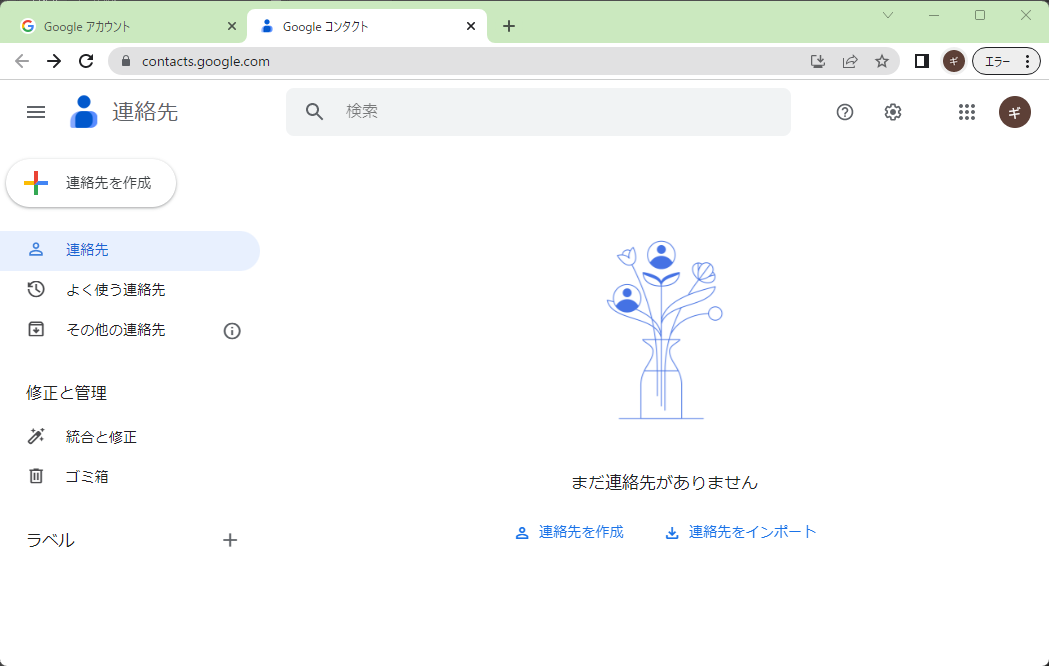Click the flower vase illustration
Viewport: 1049px width, 666px height.
tap(664, 330)
